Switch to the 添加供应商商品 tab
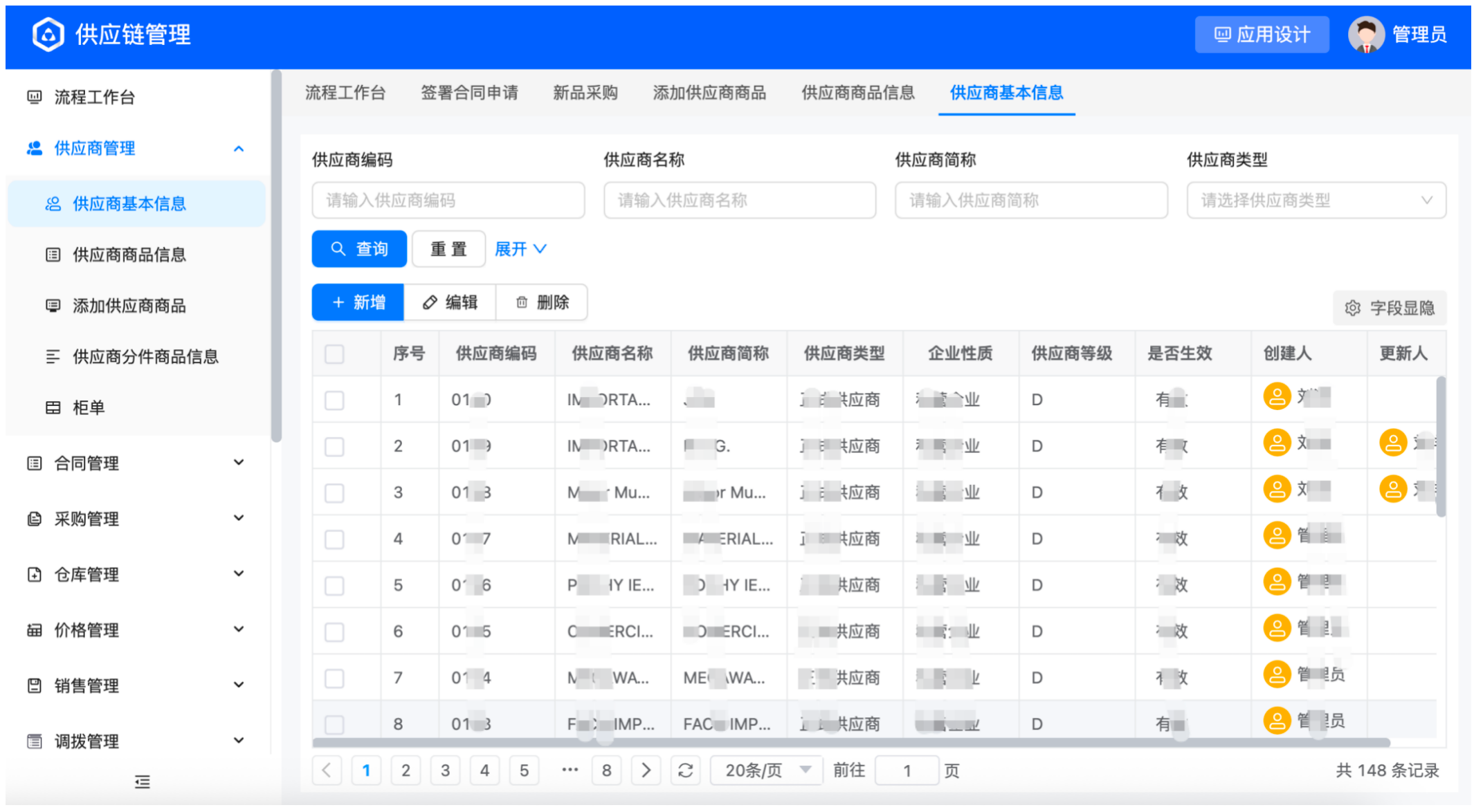 point(709,93)
